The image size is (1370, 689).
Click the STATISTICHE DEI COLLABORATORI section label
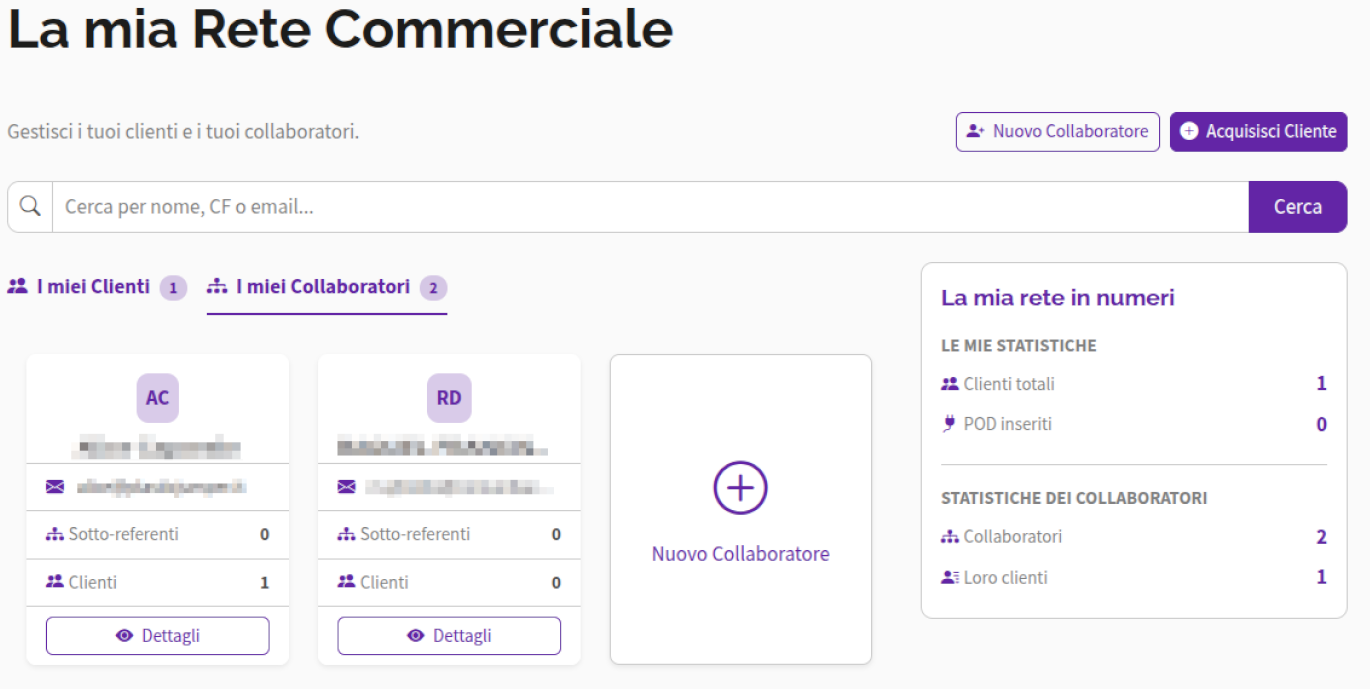(x=1074, y=498)
